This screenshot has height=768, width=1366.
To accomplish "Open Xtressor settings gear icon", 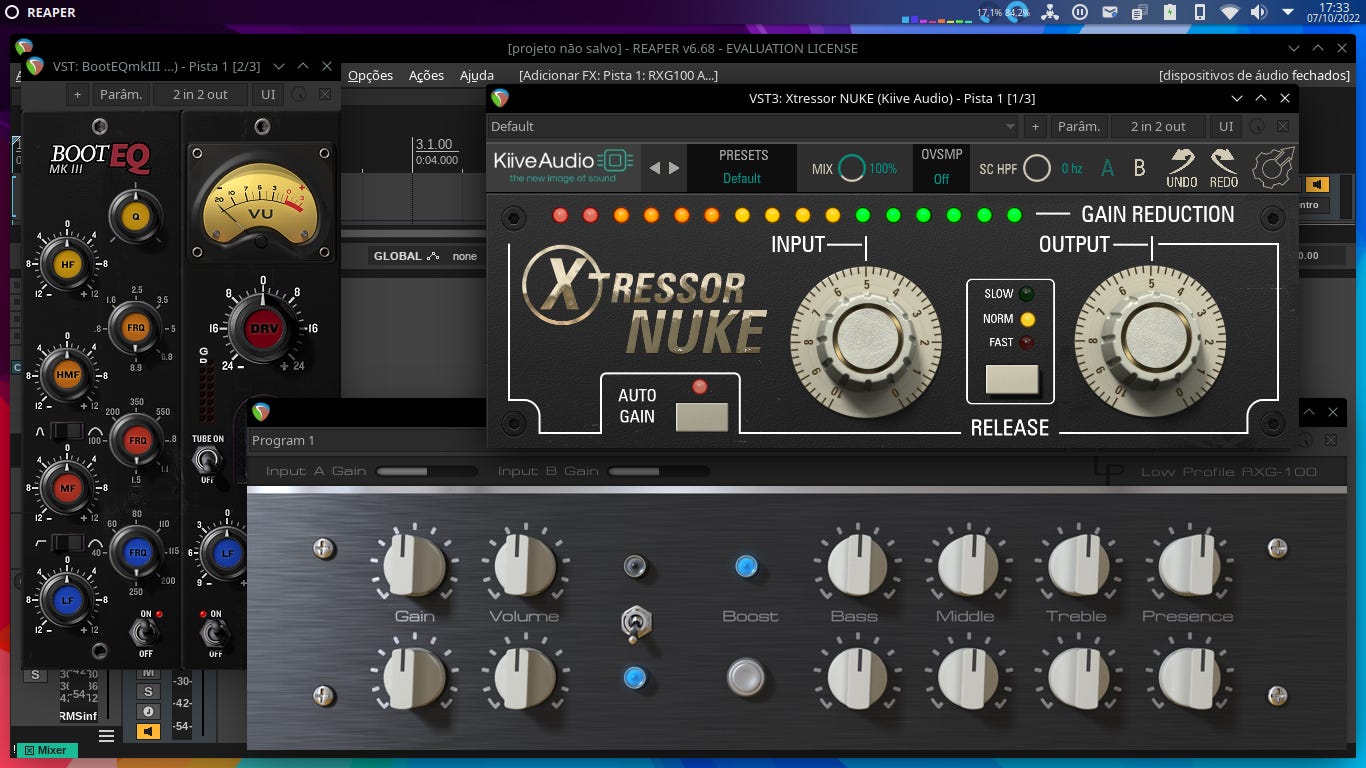I will [1274, 168].
